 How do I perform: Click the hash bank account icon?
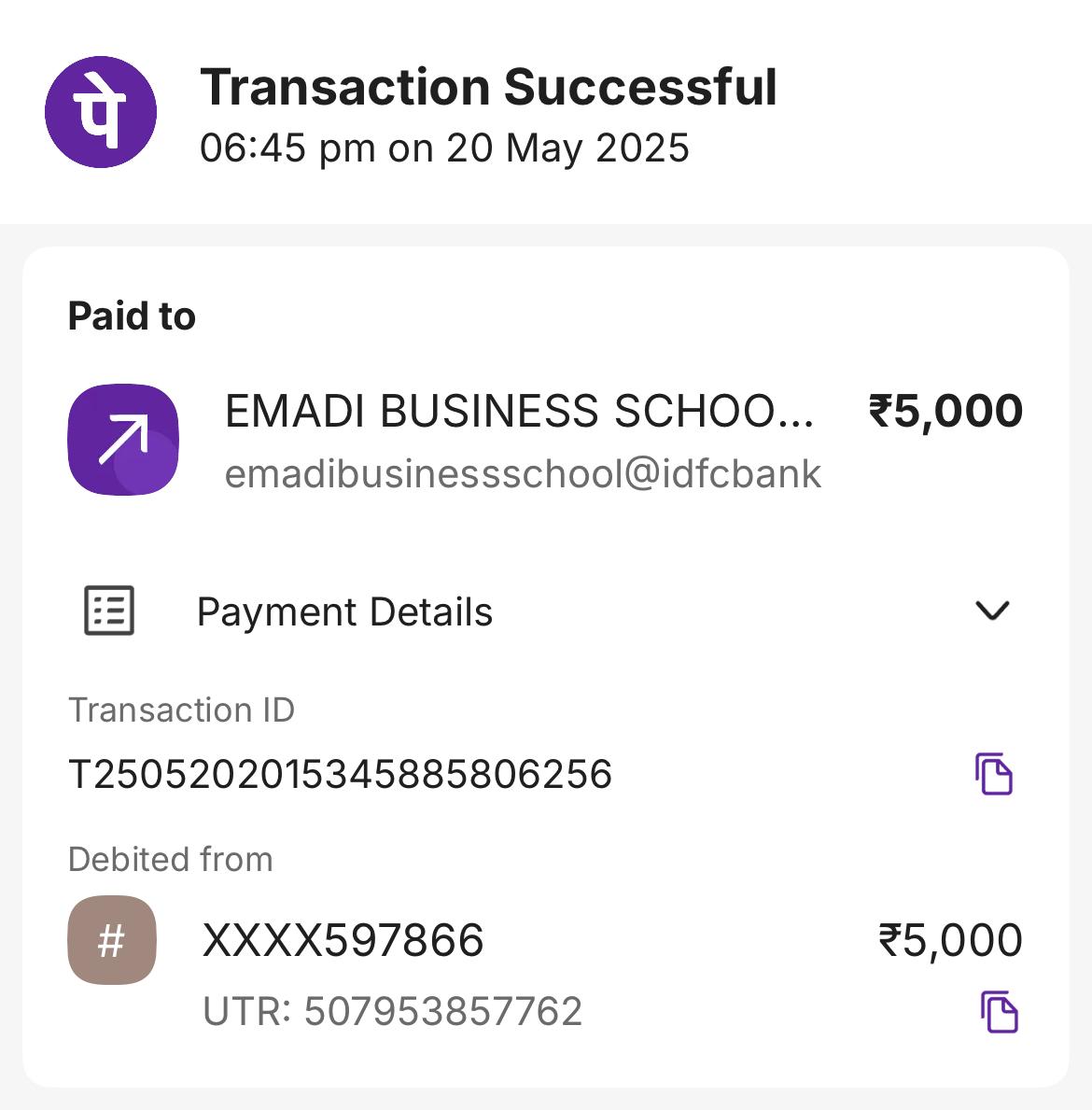[x=112, y=940]
